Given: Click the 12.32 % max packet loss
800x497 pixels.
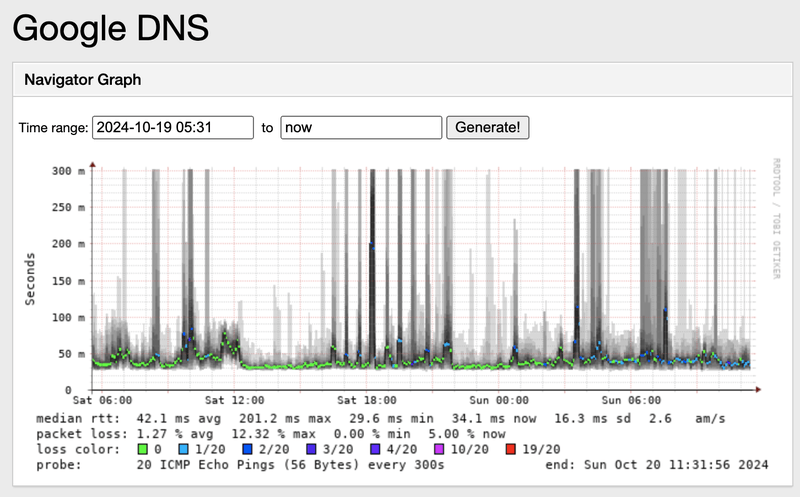Looking at the screenshot, I should 273,434.
